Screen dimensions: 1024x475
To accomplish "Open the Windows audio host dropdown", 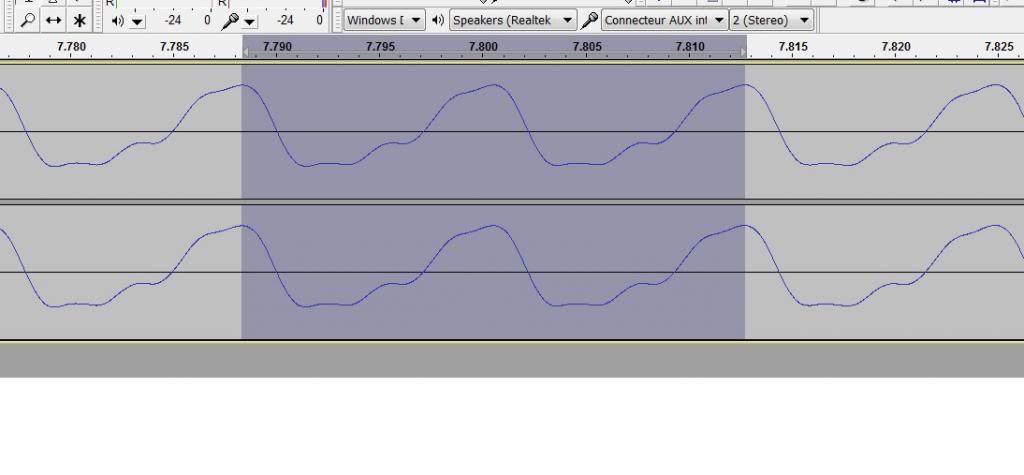I will [384, 20].
